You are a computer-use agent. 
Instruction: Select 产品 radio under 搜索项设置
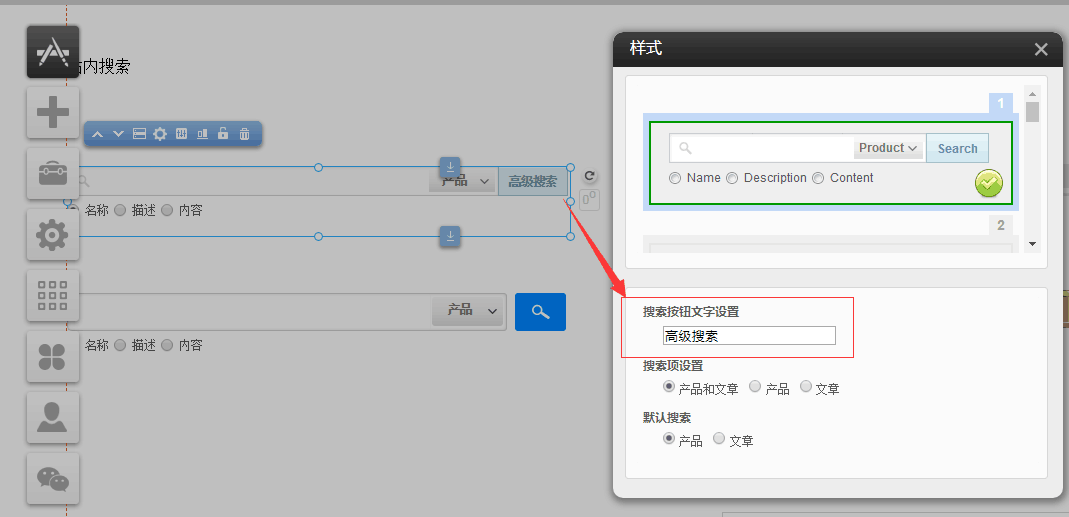(755, 387)
